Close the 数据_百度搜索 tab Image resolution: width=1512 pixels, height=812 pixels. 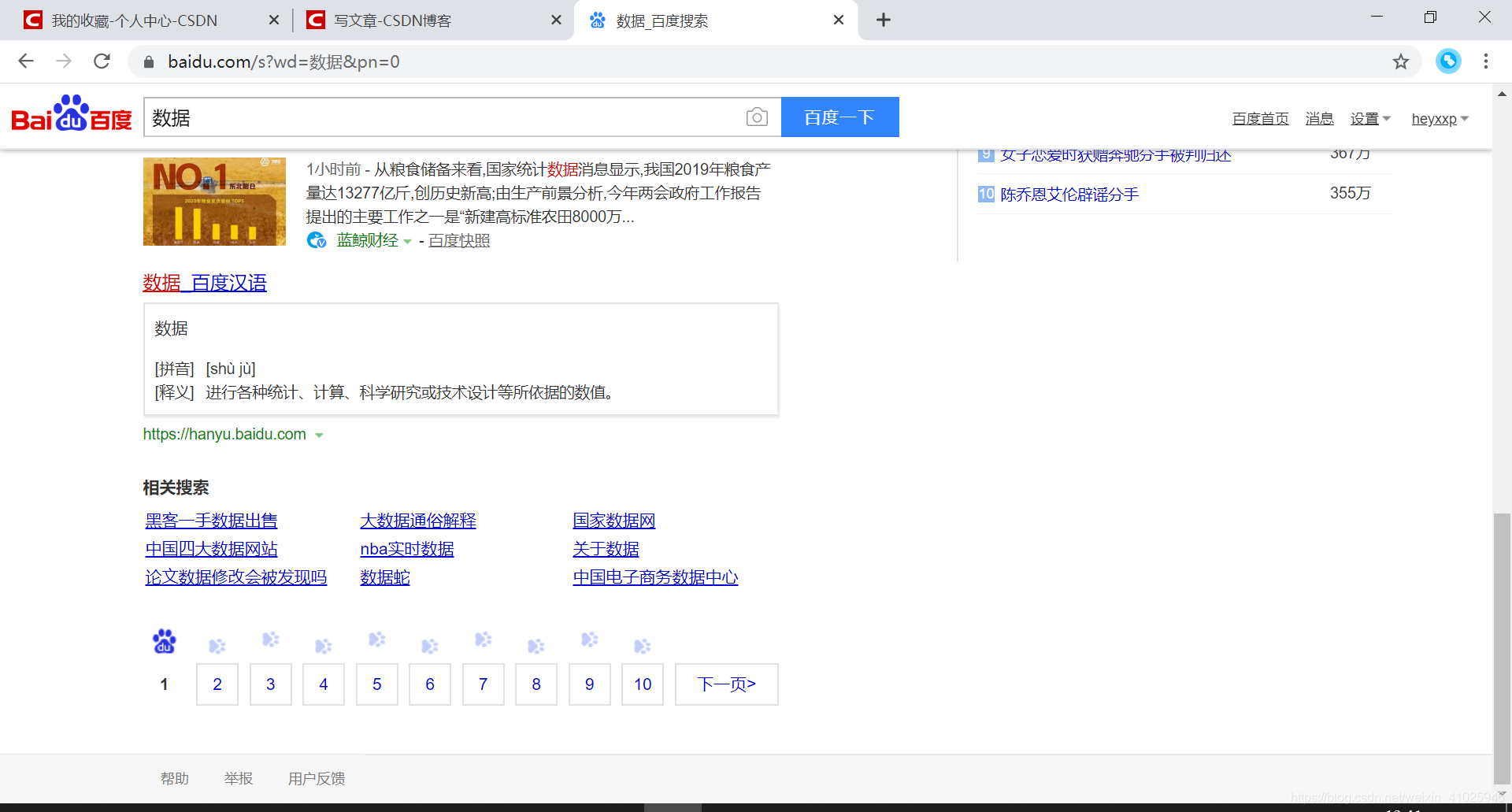(839, 20)
